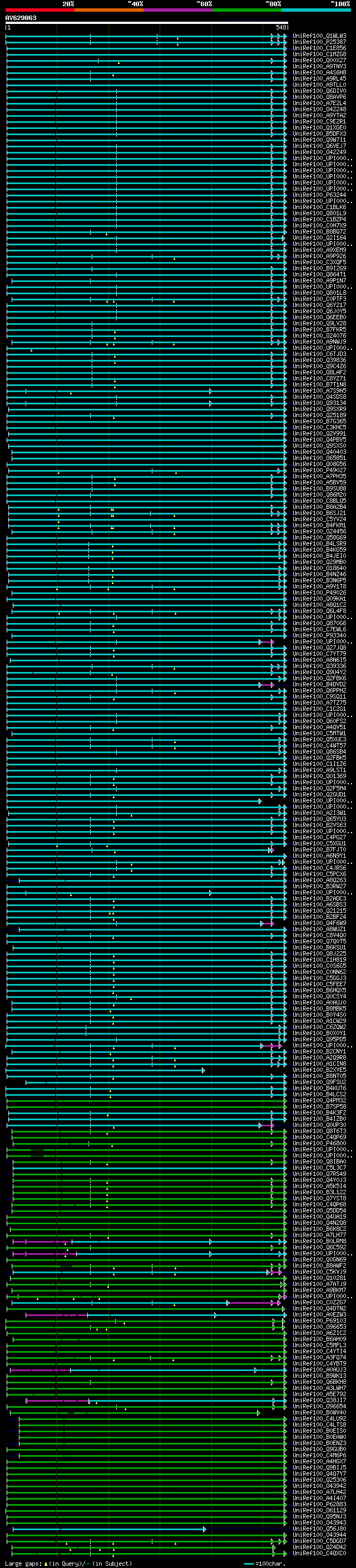Click the orange ~40% identity legend segment
This screenshot has height=1568, width=356.
(x=110, y=10)
